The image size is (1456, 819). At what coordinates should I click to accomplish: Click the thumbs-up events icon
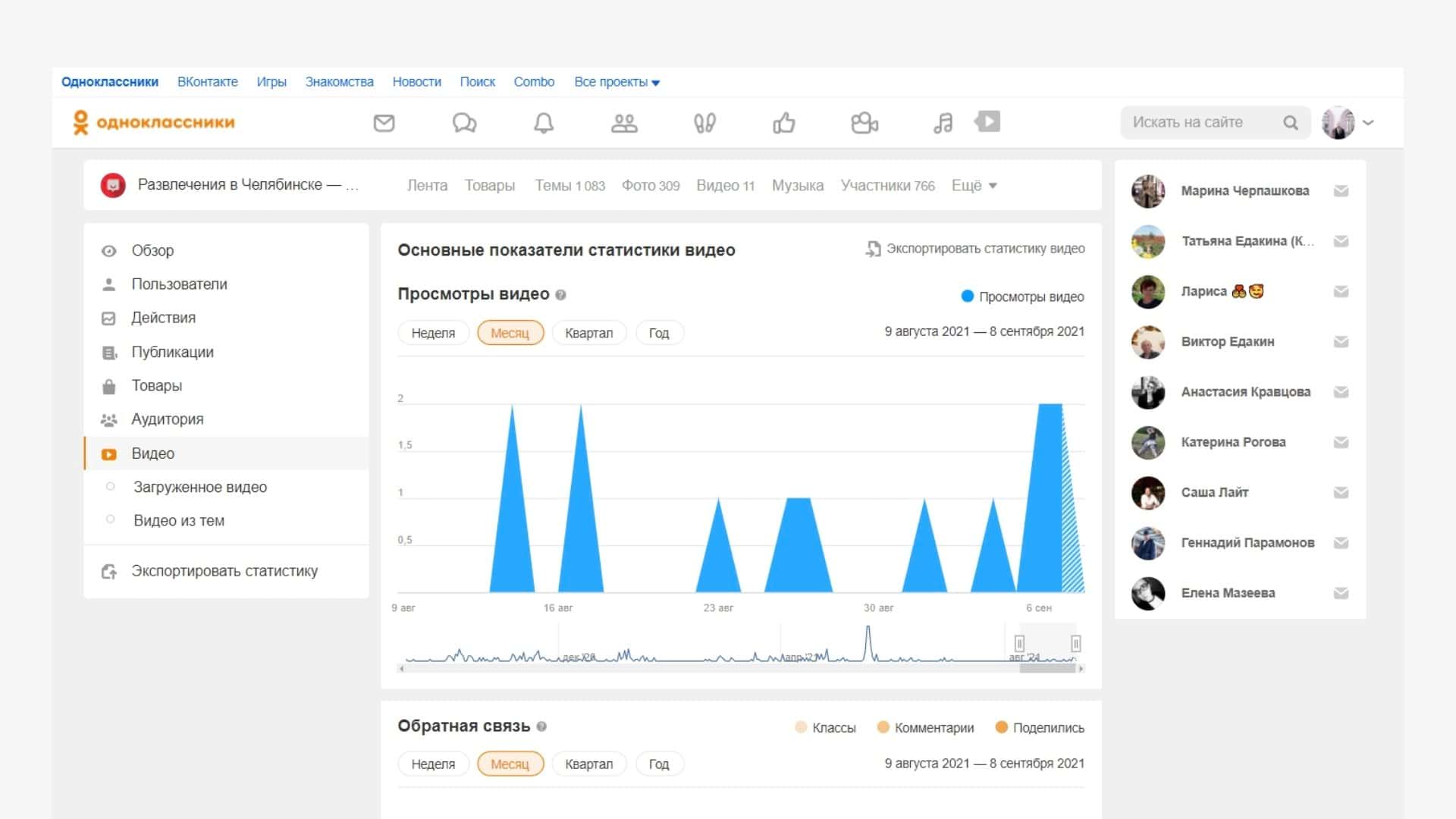784,123
